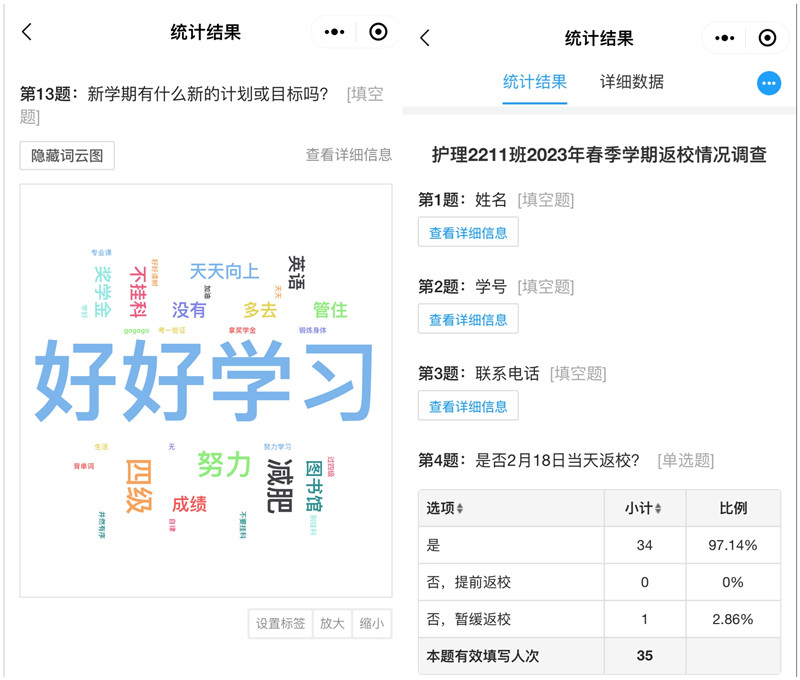Switch to the 统计结果 tab
Viewport: 800px width, 680px height.
(534, 82)
